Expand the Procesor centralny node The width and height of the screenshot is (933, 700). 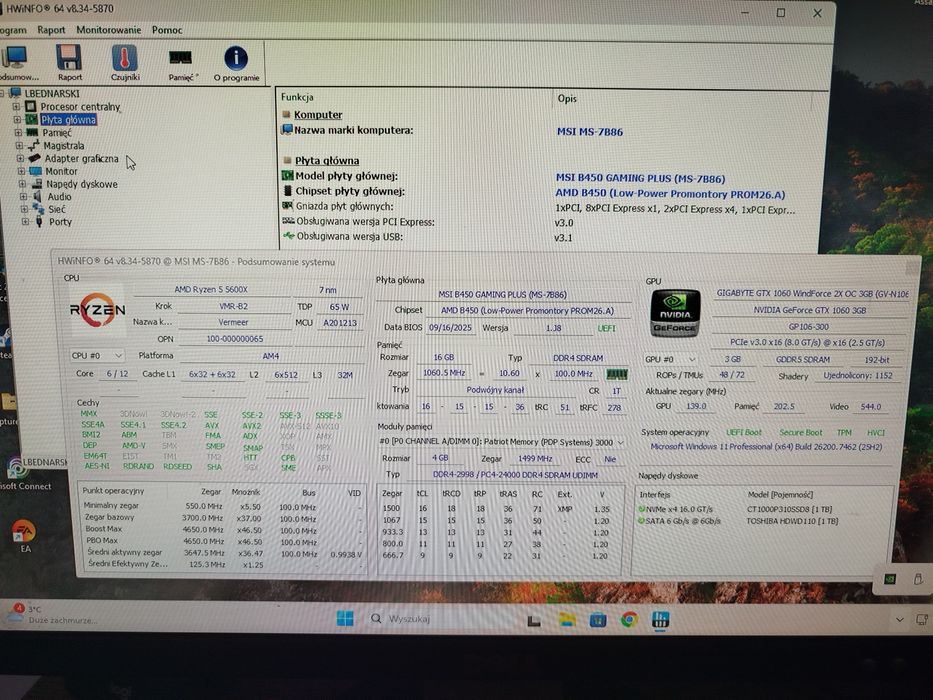pyautogui.click(x=16, y=107)
